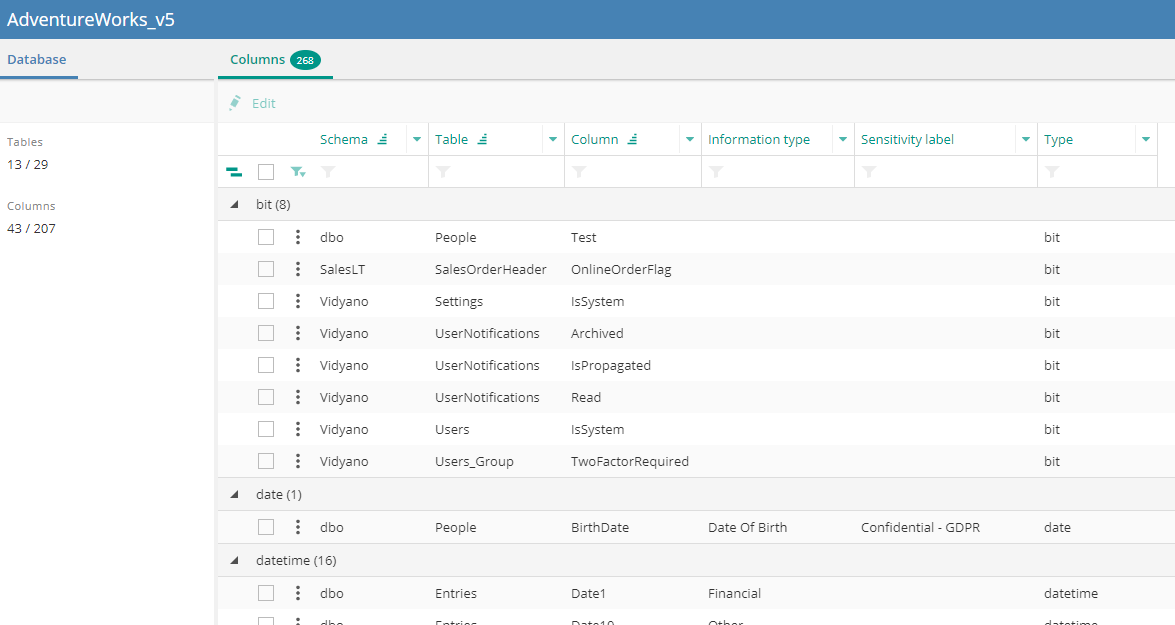
Task: Open row menu for Date1 row
Action: (297, 593)
